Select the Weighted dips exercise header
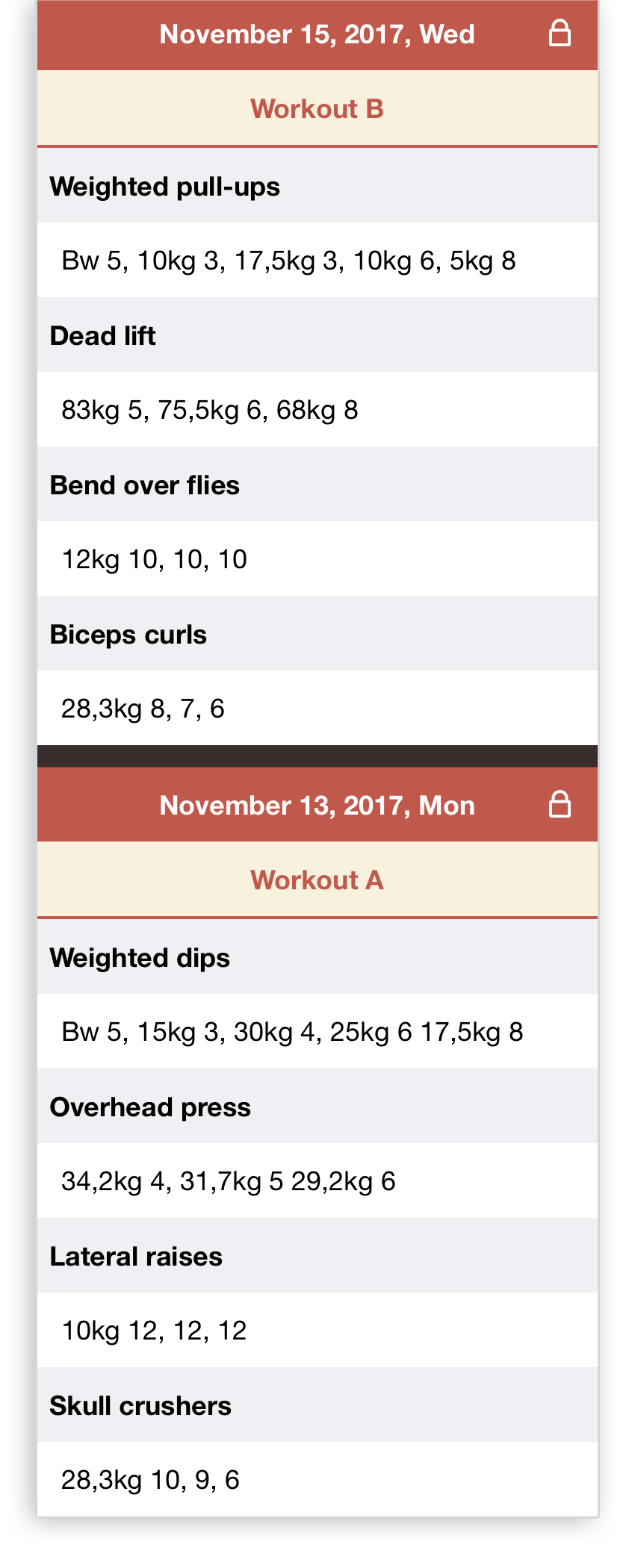Image resolution: width=635 pixels, height=1568 pixels. coord(317,956)
